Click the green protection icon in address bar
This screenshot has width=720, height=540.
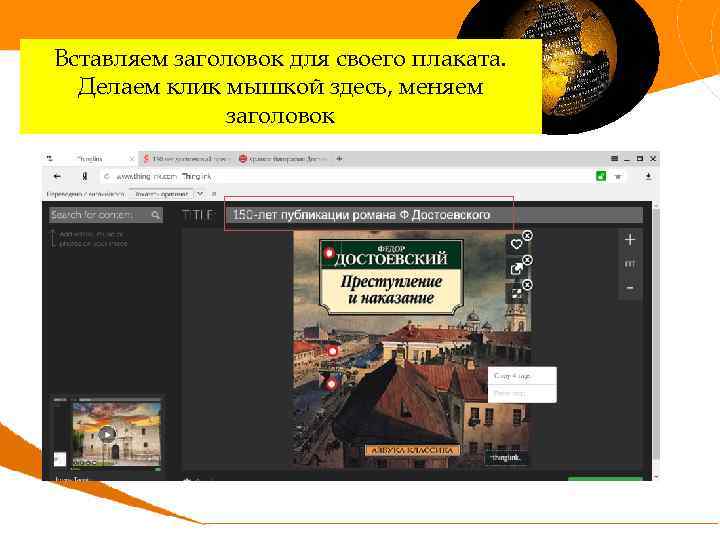[601, 176]
